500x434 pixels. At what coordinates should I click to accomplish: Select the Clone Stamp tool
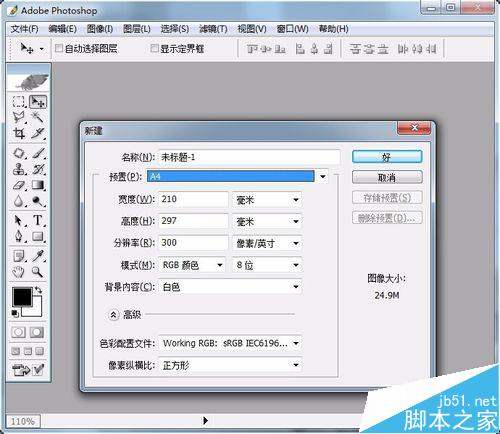coord(19,169)
